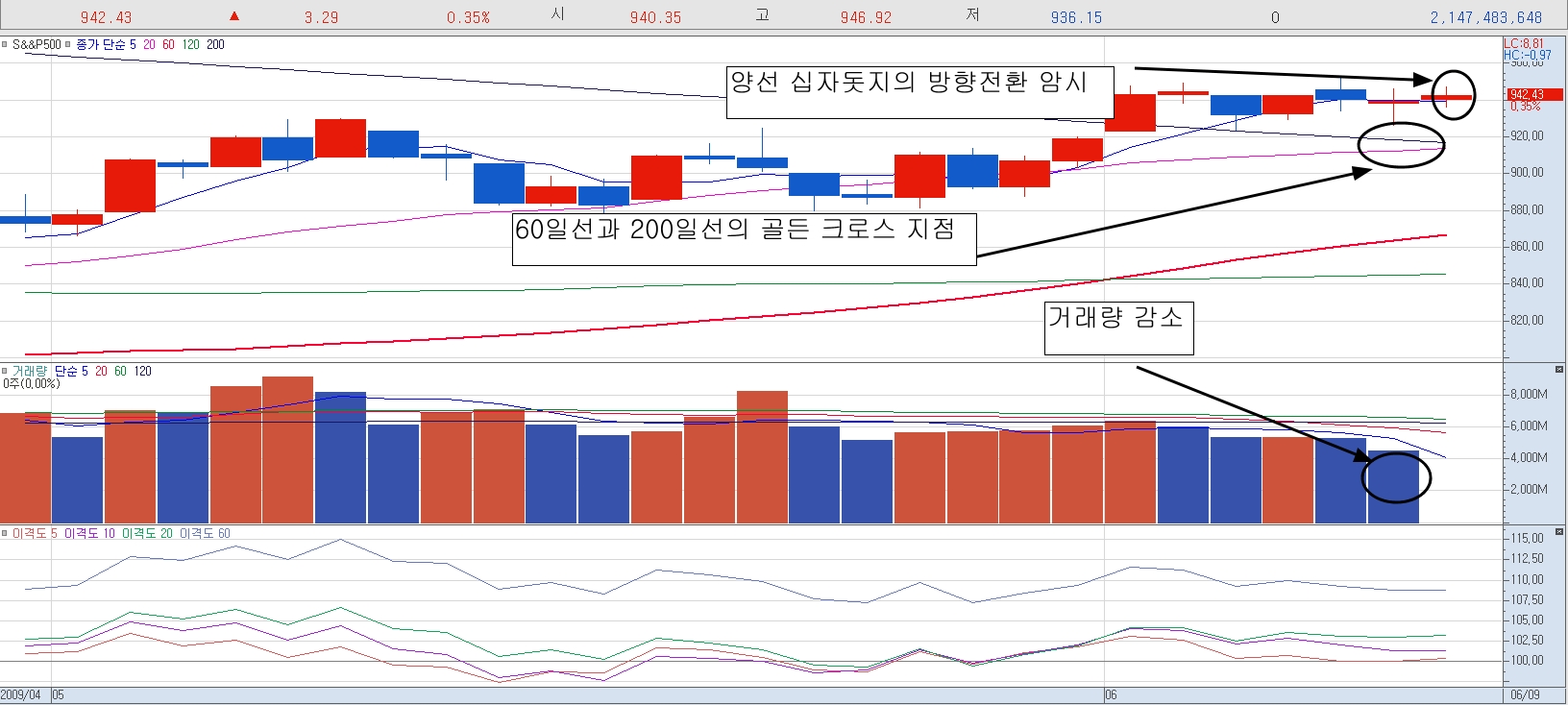Toggle the 200-day moving average legend label

[x=215, y=44]
